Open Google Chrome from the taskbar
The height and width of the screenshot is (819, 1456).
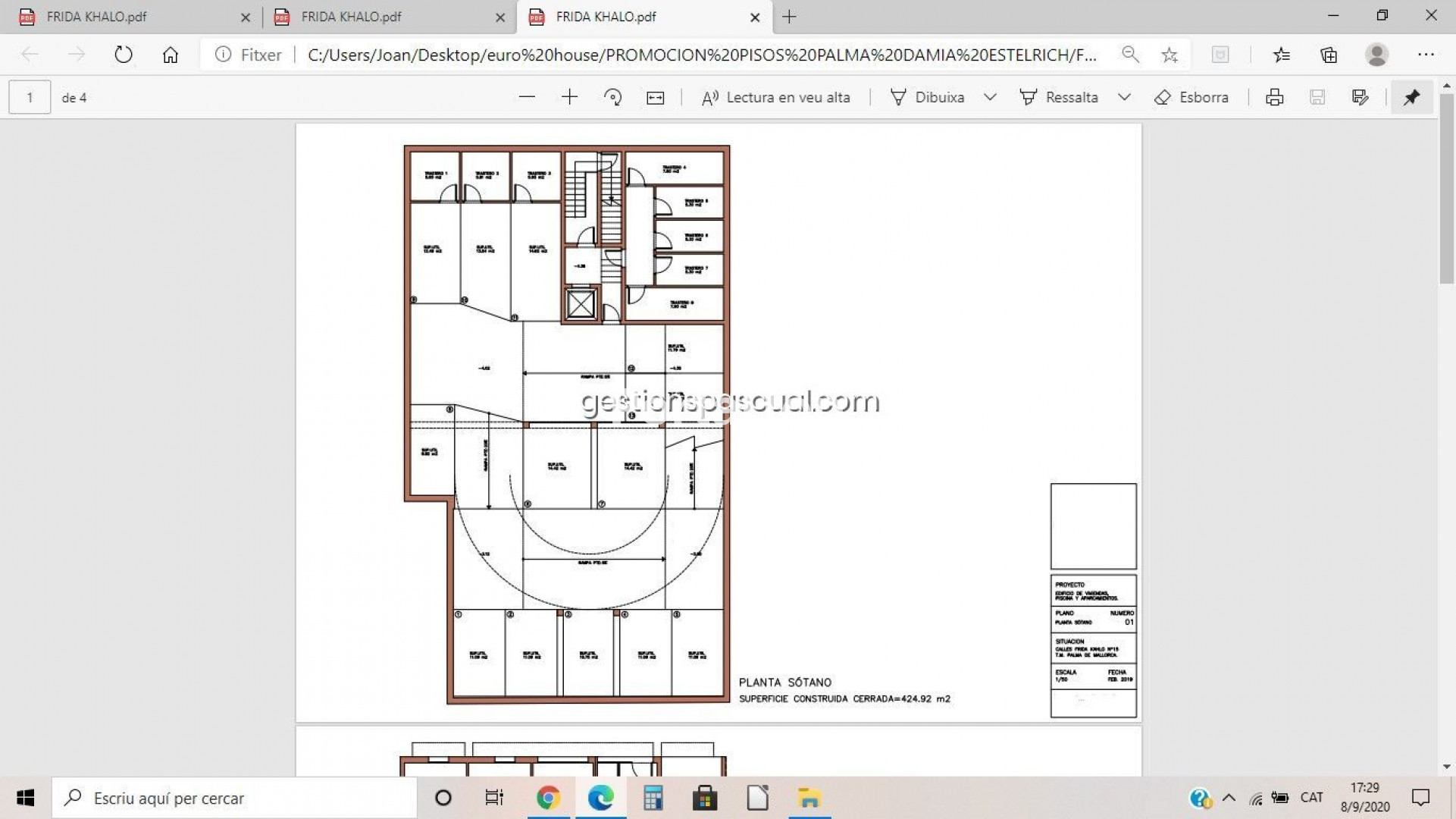tap(548, 798)
